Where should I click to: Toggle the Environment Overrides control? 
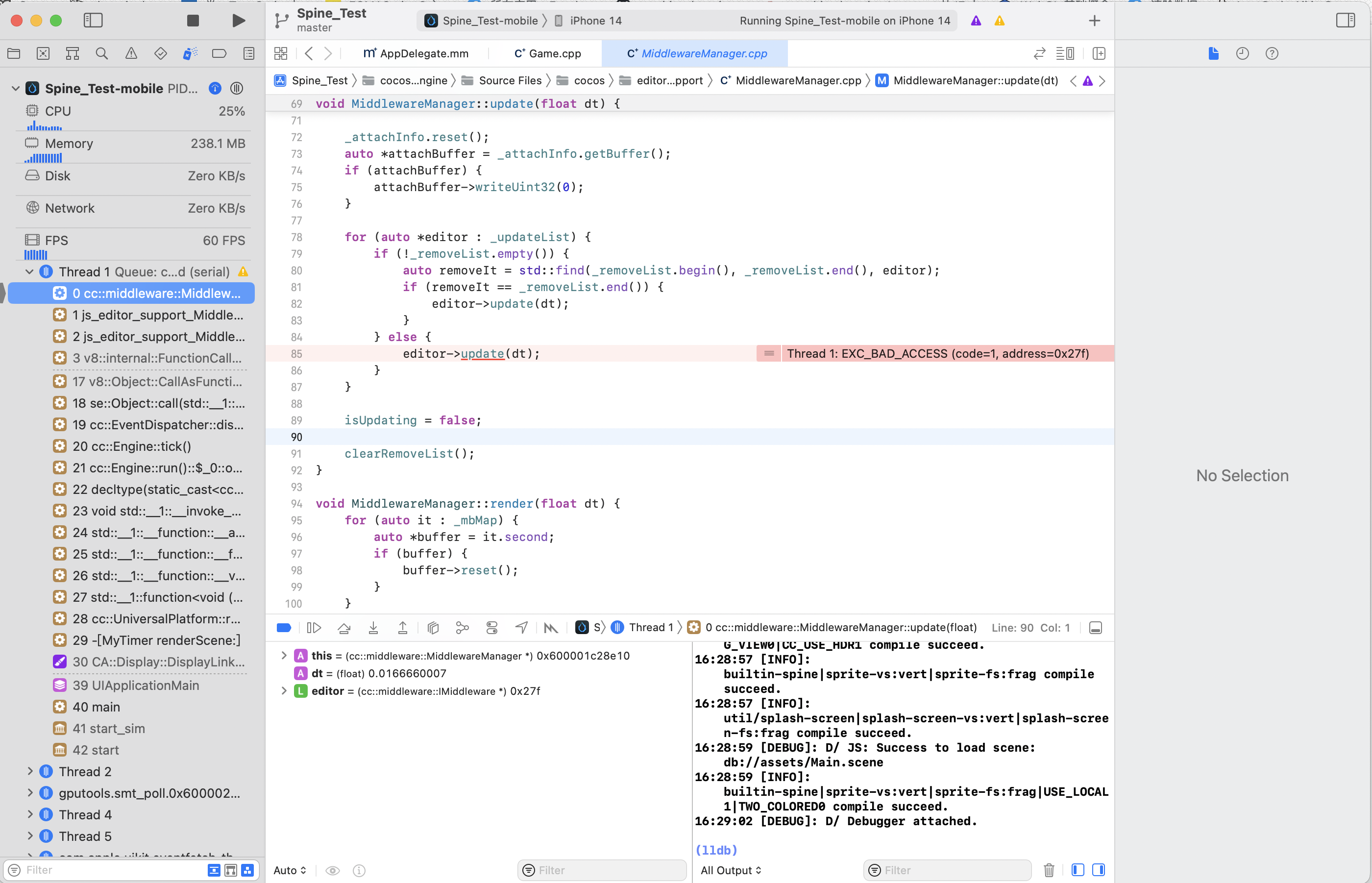click(x=492, y=627)
